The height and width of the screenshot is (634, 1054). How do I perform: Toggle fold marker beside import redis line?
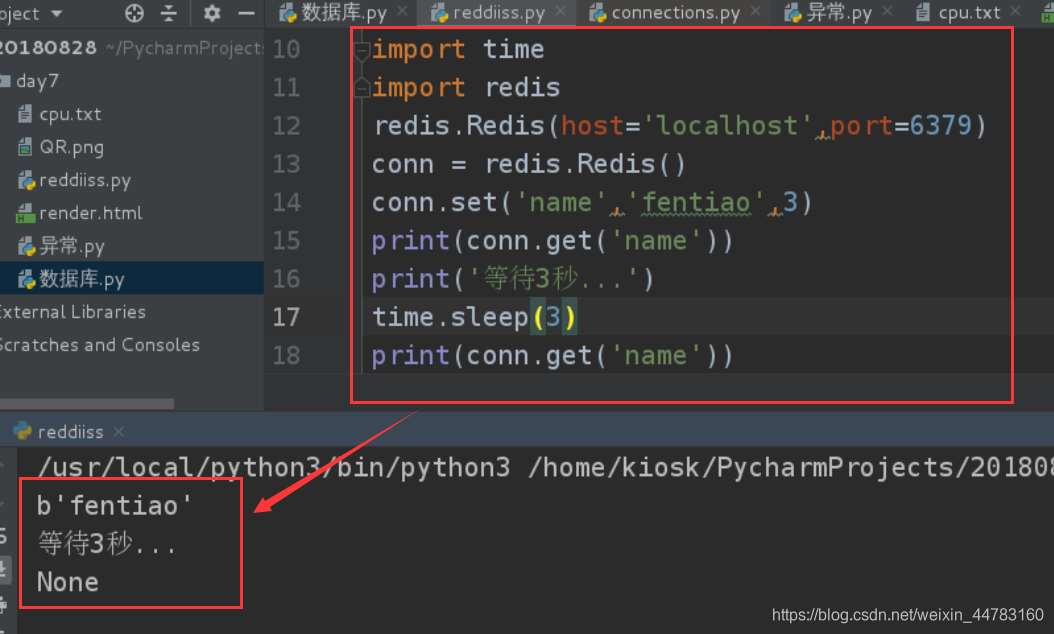point(362,87)
